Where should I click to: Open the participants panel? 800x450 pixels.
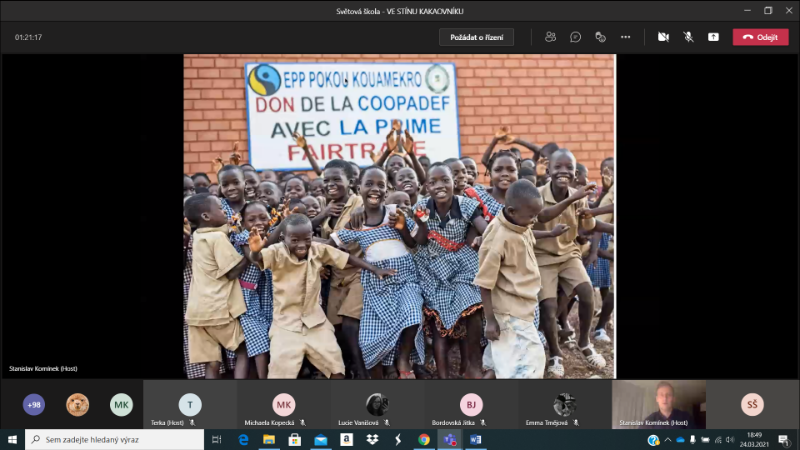550,37
